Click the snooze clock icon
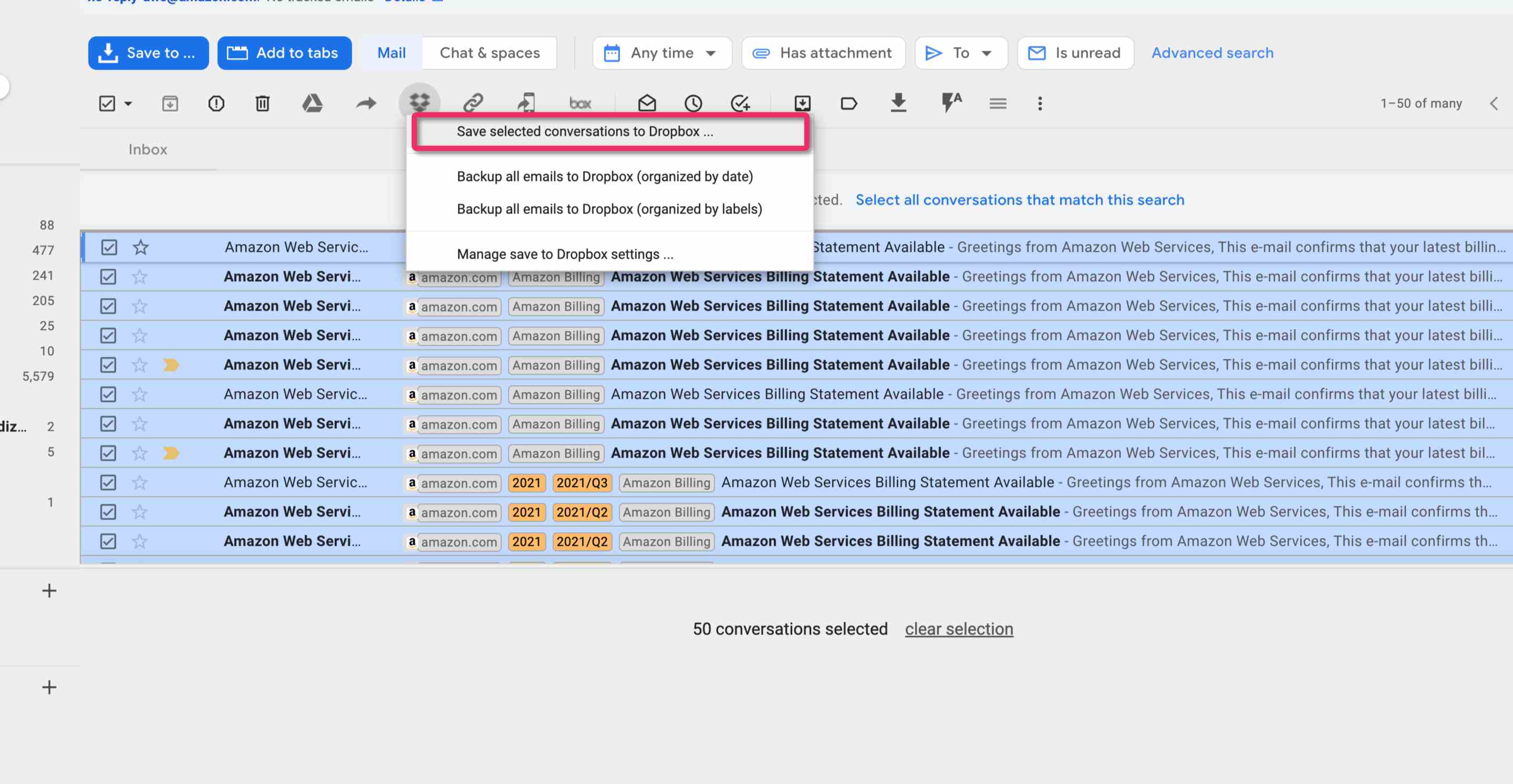 point(693,103)
